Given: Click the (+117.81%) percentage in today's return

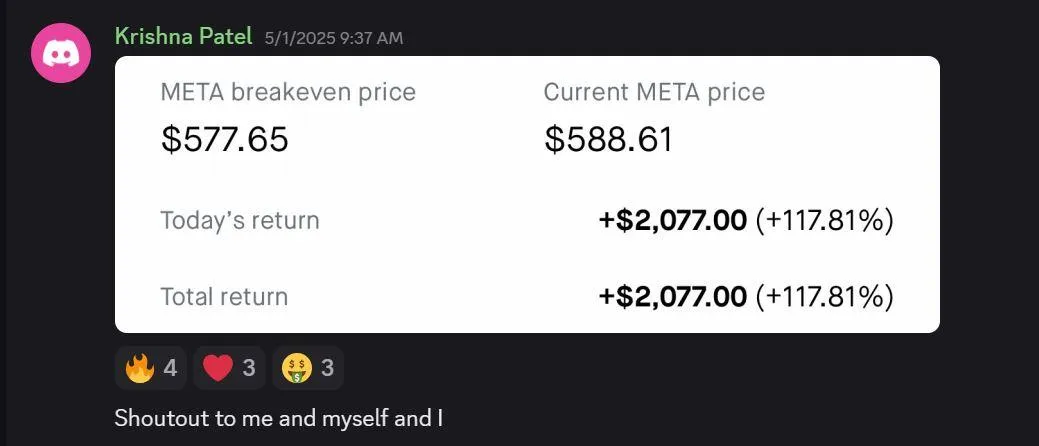Looking at the screenshot, I should 824,220.
